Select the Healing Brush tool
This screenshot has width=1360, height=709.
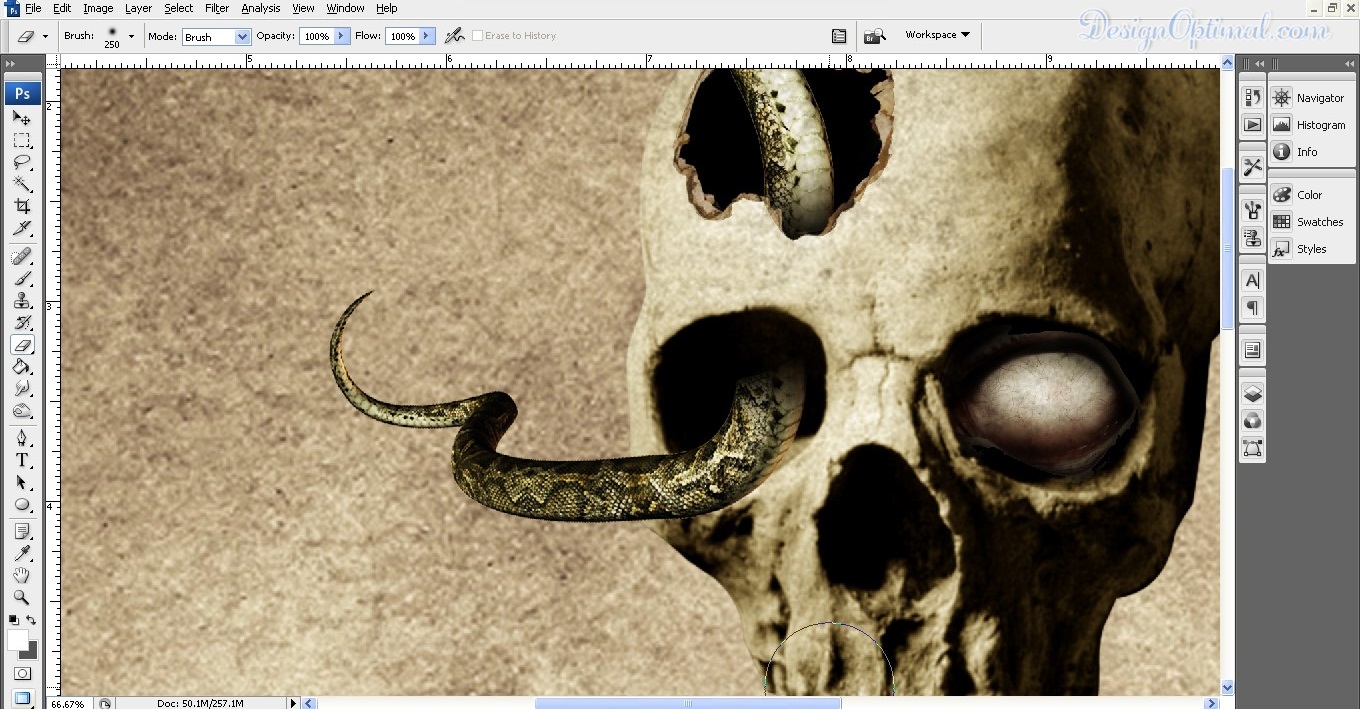(22, 257)
